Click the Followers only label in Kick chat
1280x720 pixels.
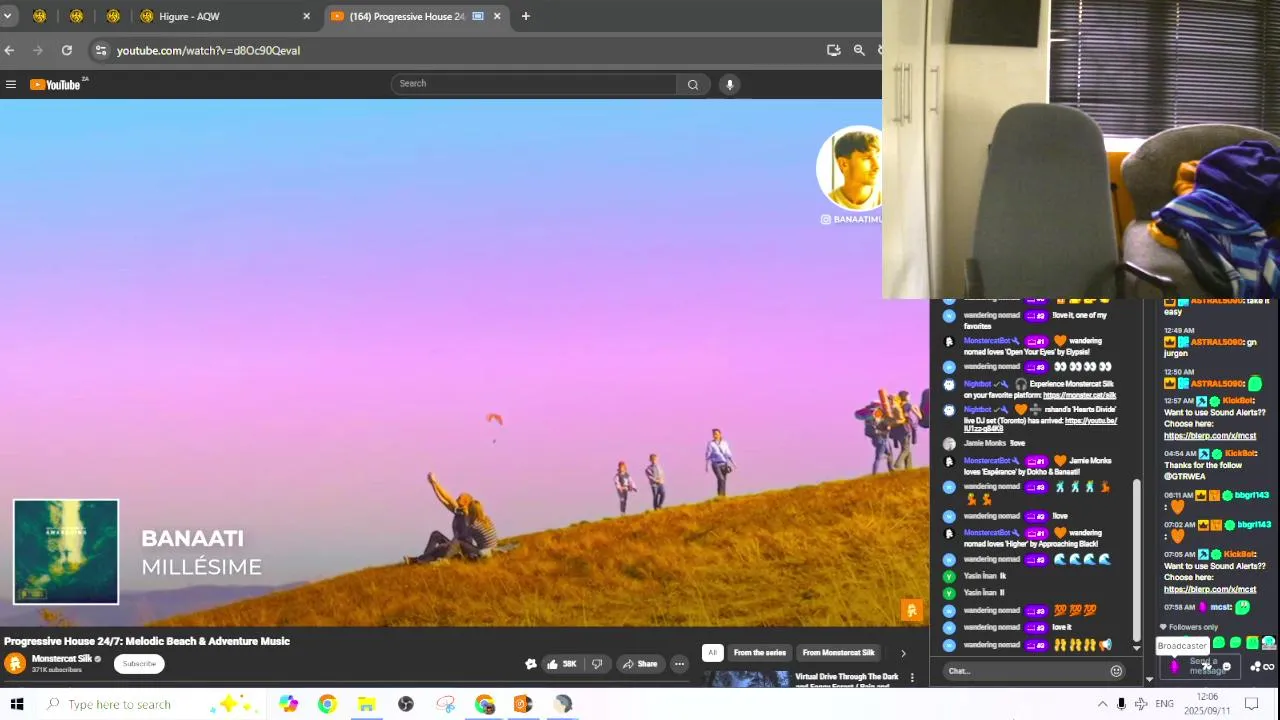coord(1193,627)
